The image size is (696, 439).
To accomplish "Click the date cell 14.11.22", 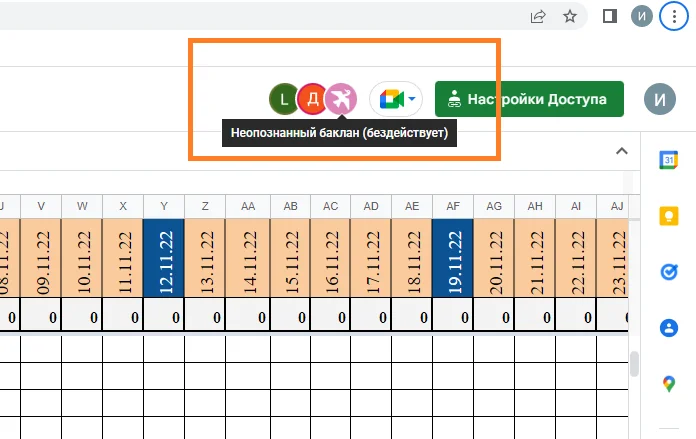I will tap(248, 258).
